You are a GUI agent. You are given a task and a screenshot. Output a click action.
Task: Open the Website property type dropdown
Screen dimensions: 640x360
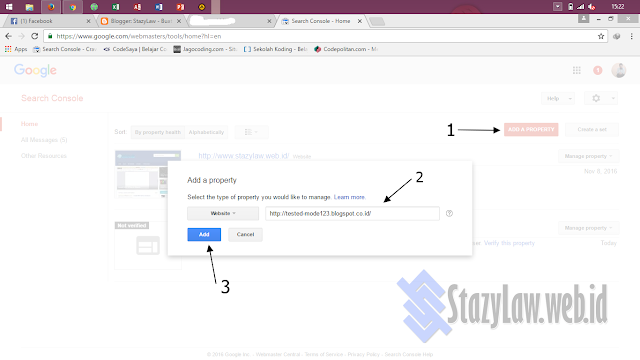pos(223,213)
